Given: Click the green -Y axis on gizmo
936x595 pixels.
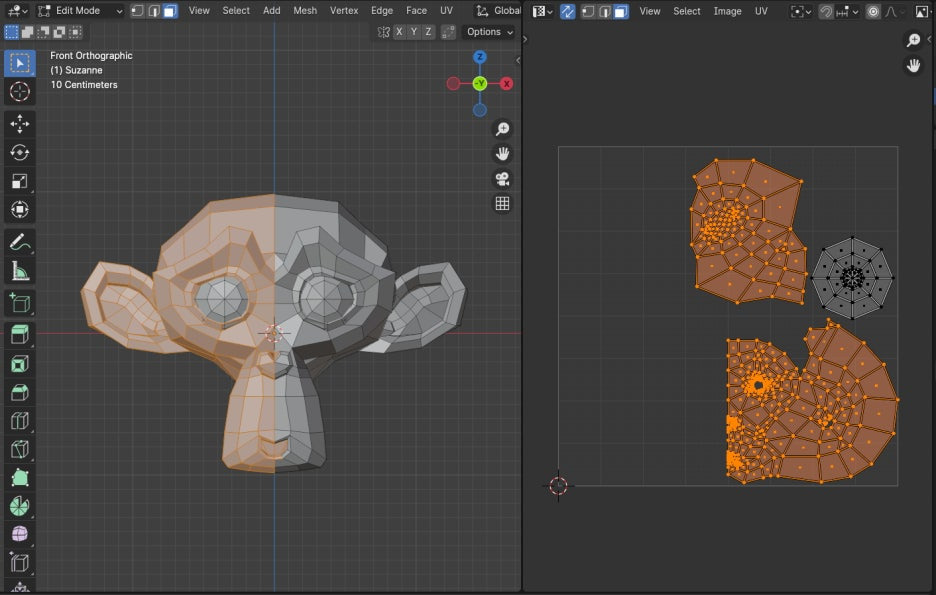Looking at the screenshot, I should tap(480, 84).
